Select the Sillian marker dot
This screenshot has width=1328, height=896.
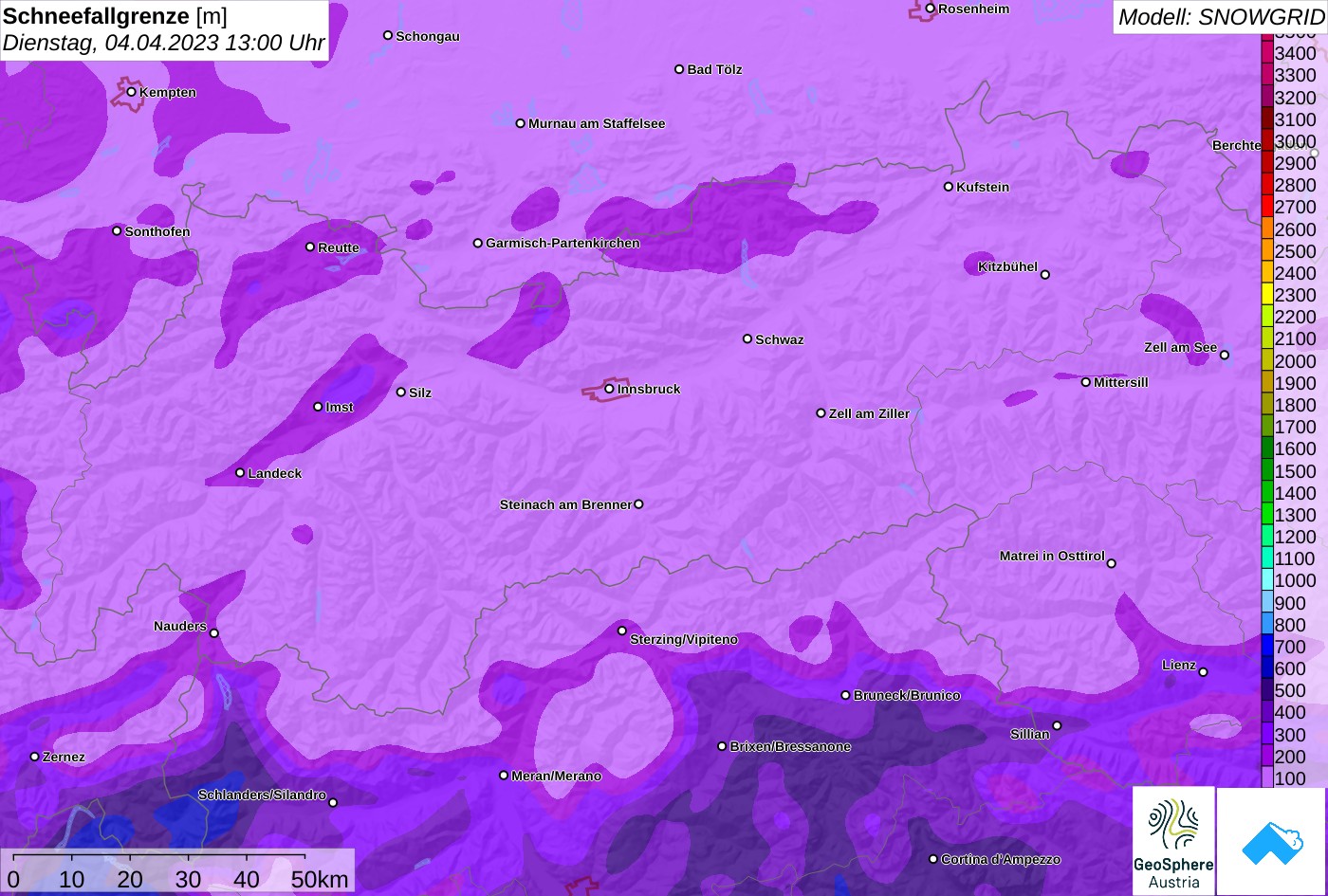[x=1057, y=726]
